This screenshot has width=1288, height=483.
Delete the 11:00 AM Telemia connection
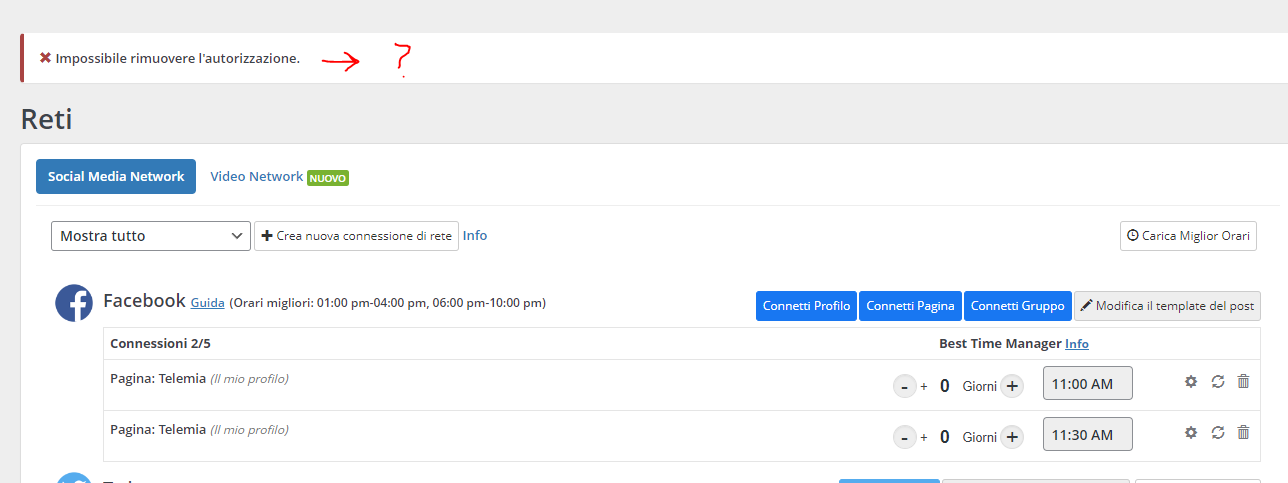click(1243, 381)
